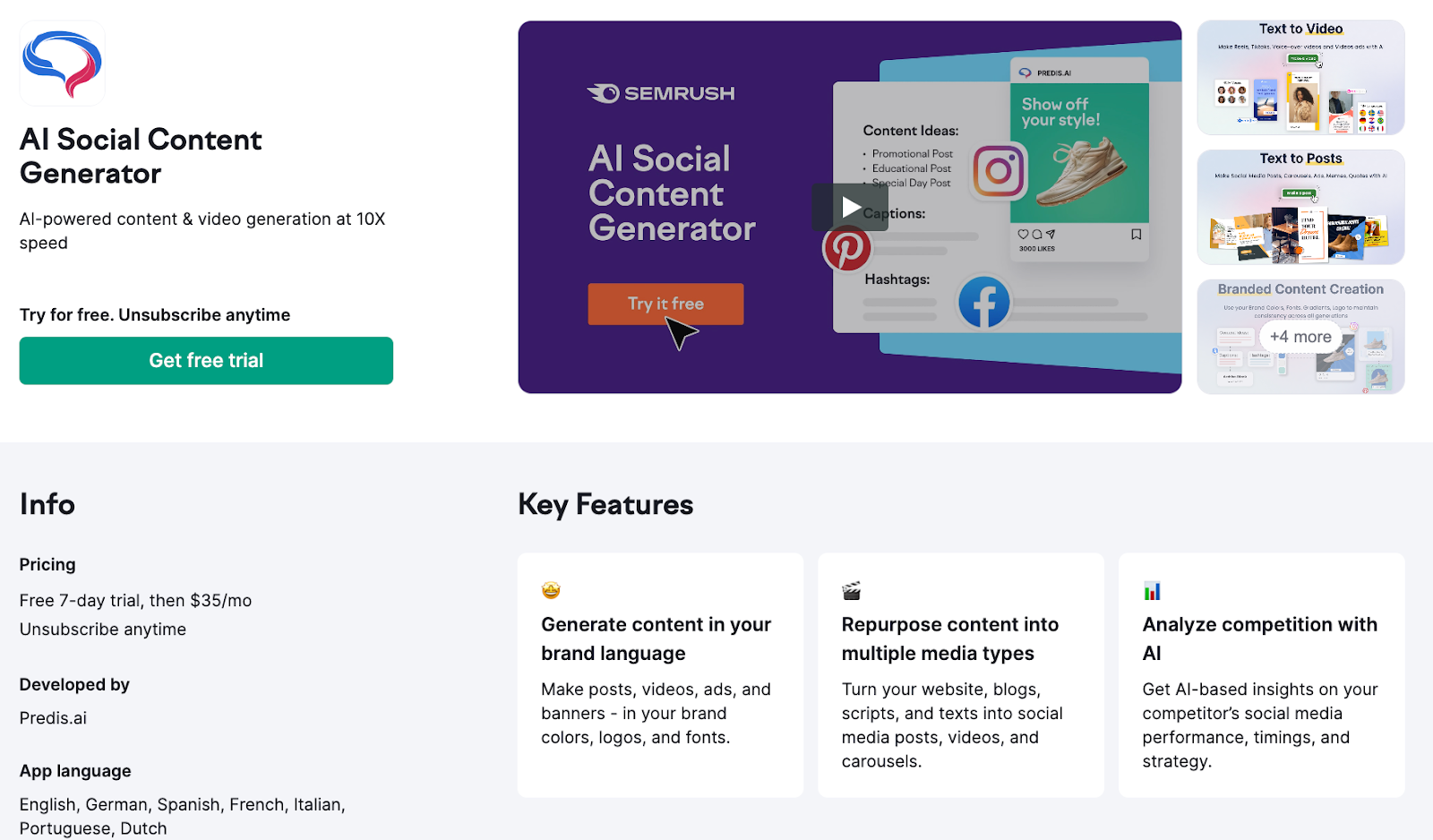Click the clapperboard icon on the repurpose content card

pyautogui.click(x=851, y=590)
